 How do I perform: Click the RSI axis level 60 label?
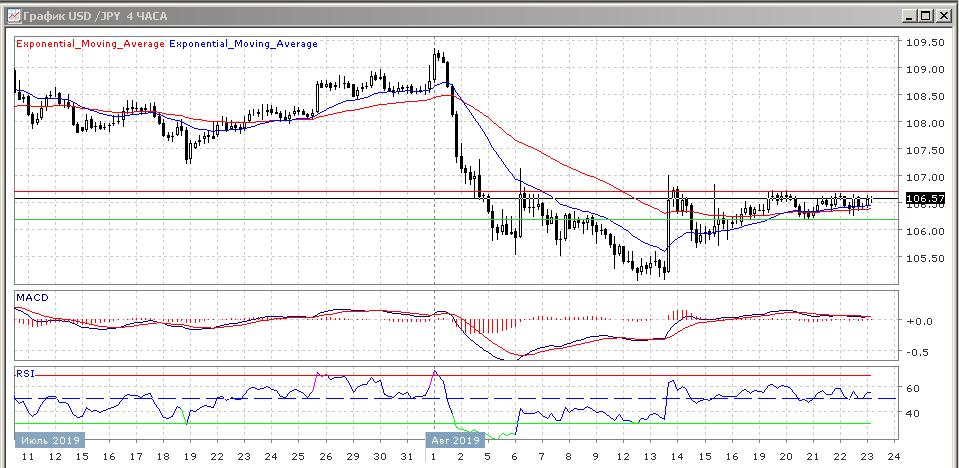pyautogui.click(x=914, y=388)
